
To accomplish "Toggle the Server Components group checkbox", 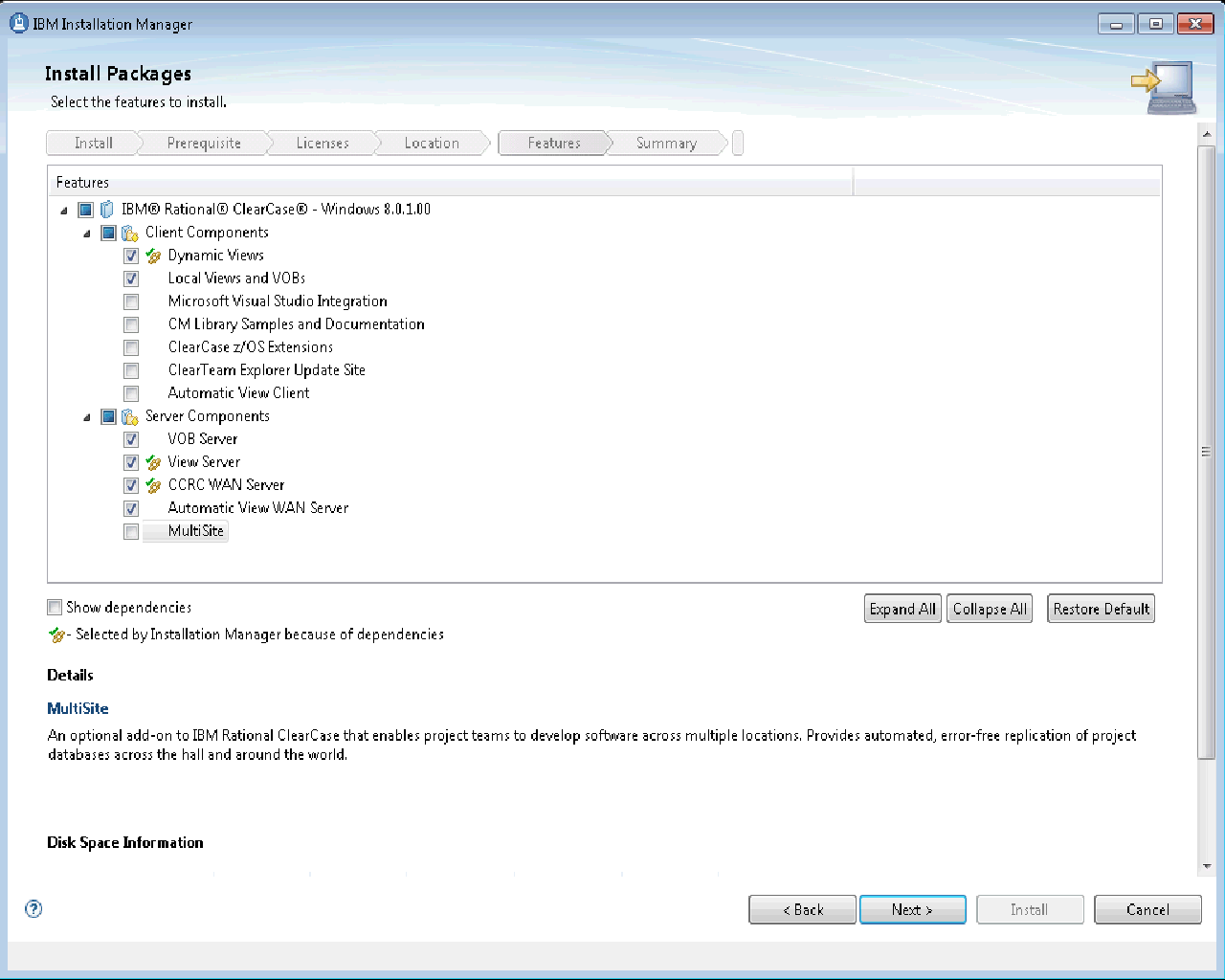I will (108, 416).
